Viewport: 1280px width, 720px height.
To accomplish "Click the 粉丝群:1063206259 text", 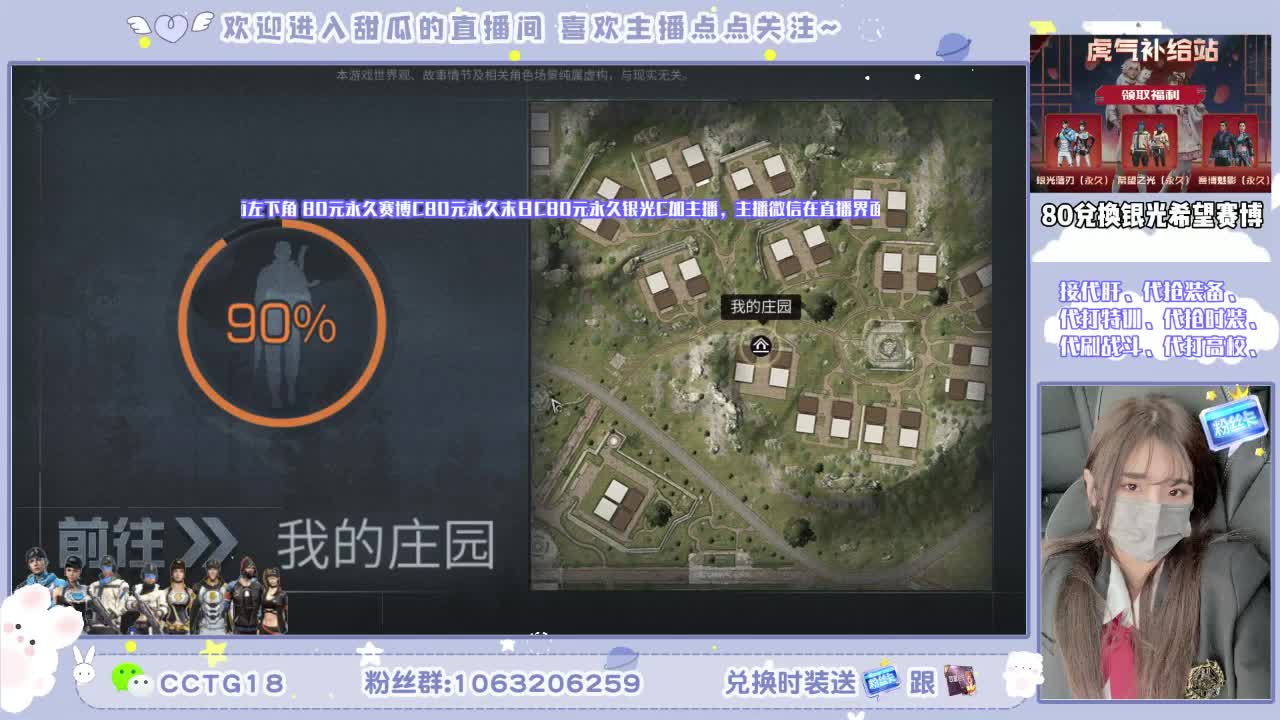I will tap(502, 683).
